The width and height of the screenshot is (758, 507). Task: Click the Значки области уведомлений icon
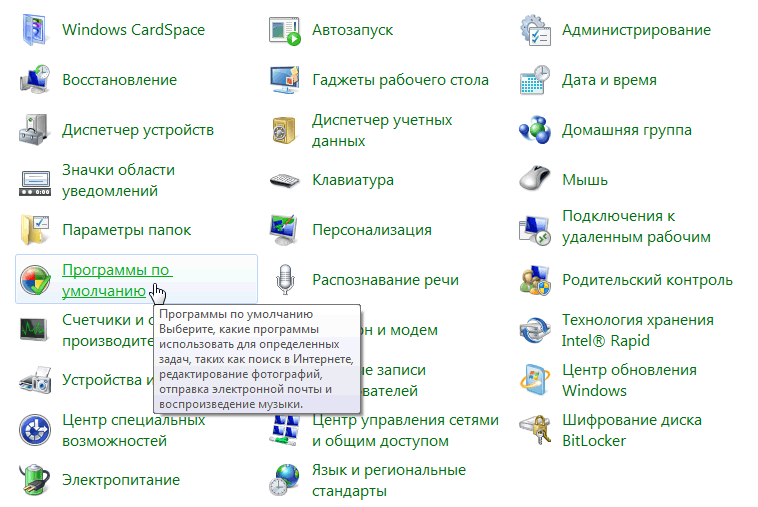click(35, 183)
